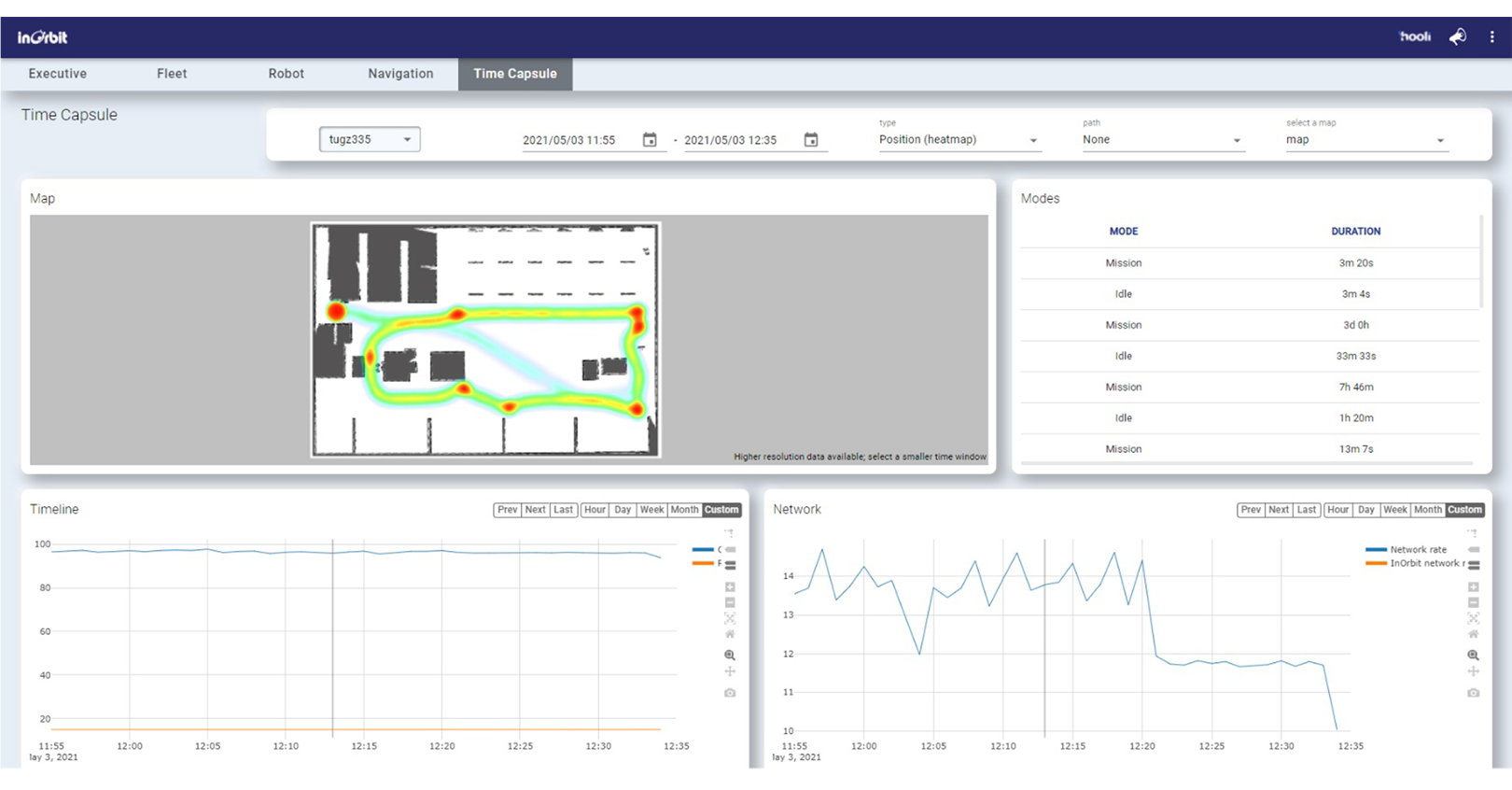Download Timeline plot with camera icon
This screenshot has height=790, width=1512.
click(x=730, y=693)
